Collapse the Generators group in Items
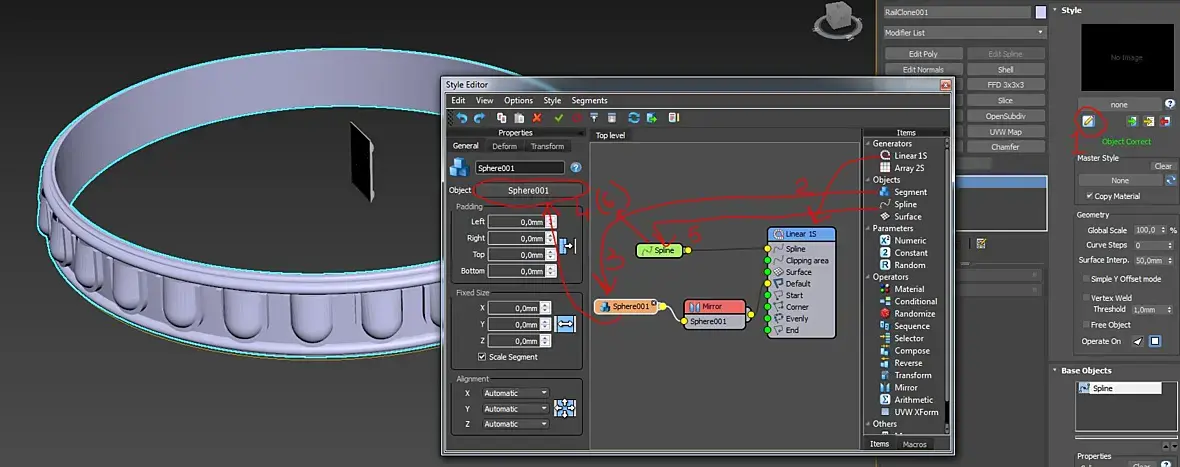 (868, 144)
